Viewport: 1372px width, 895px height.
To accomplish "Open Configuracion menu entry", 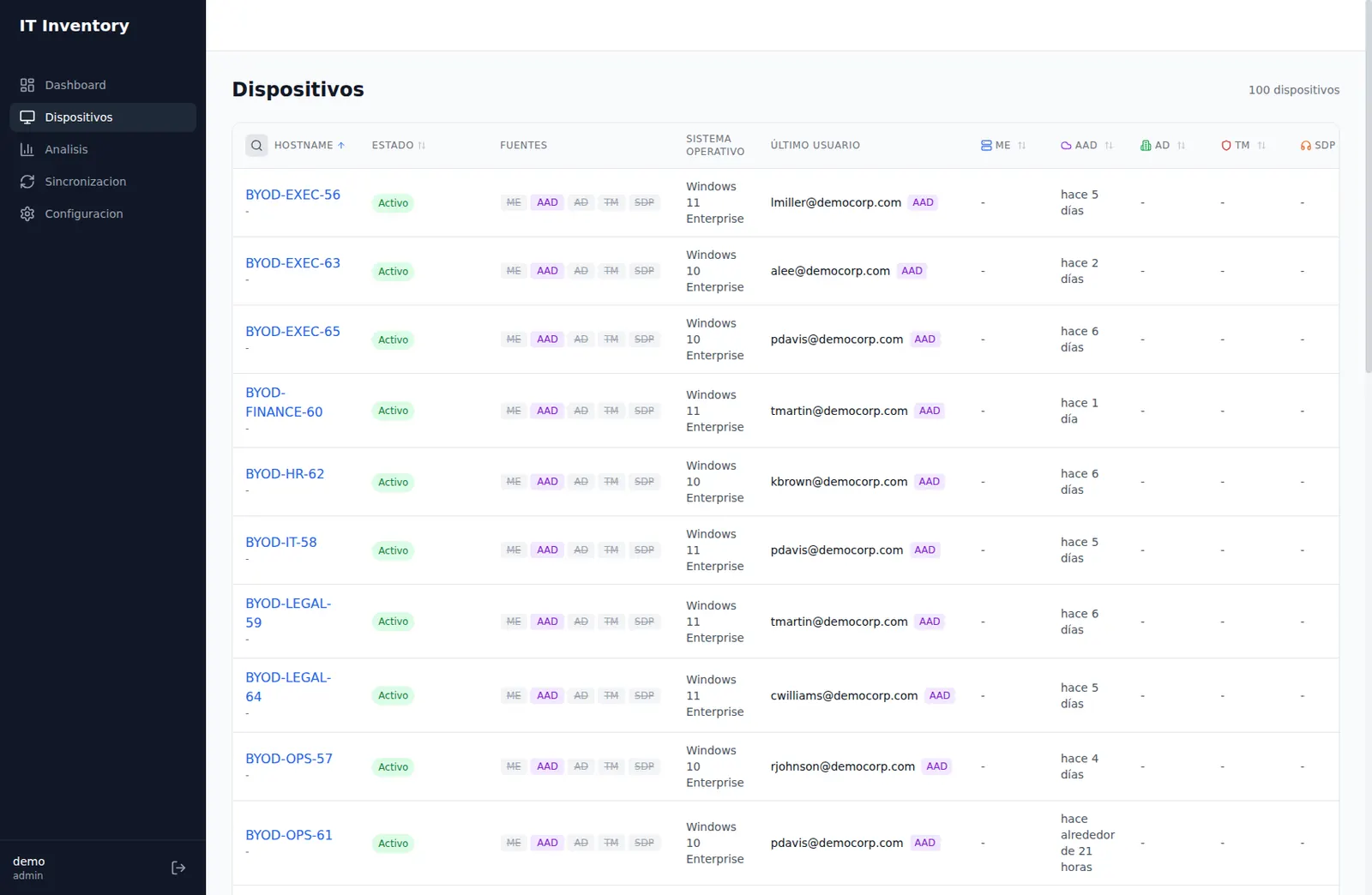I will pos(103,213).
